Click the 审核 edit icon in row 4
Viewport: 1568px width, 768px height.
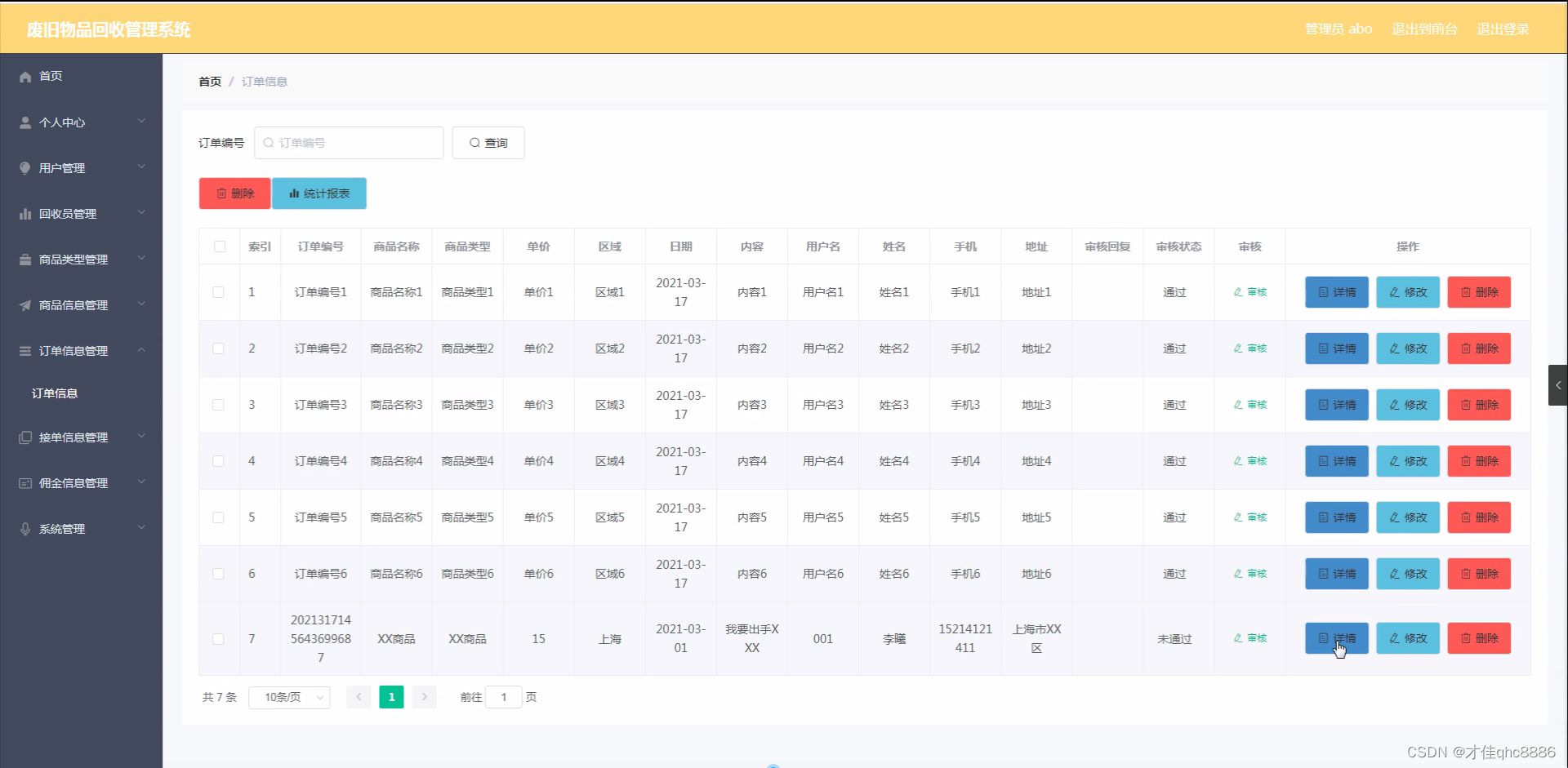pyautogui.click(x=1238, y=461)
